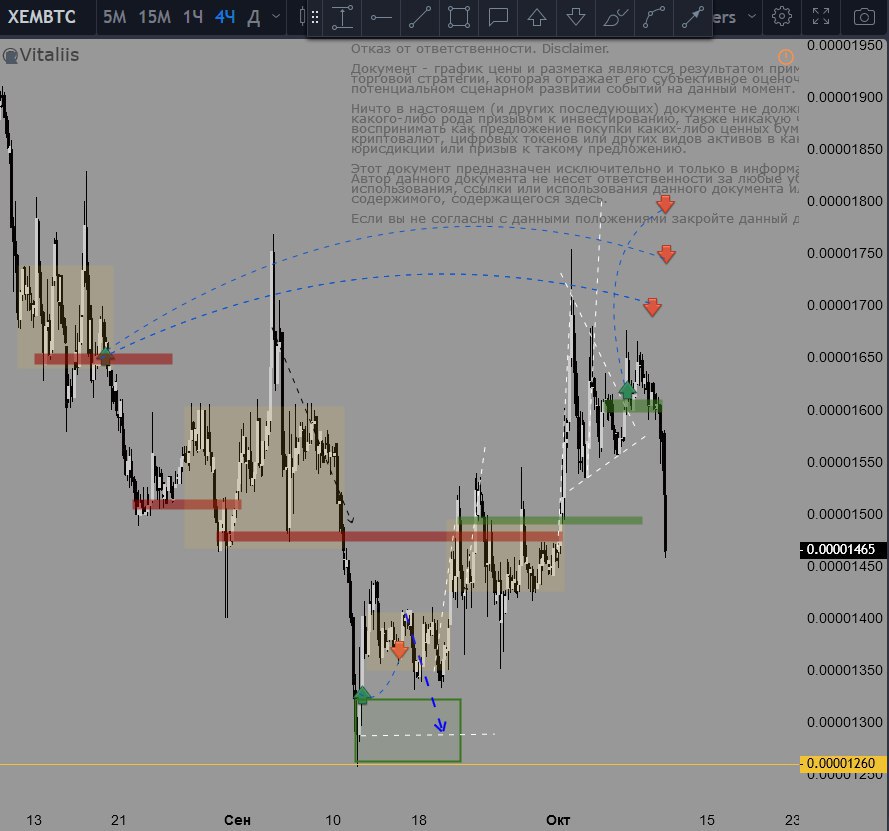889x831 pixels.
Task: Click the 0.00001600 price axis value
Action: click(845, 410)
